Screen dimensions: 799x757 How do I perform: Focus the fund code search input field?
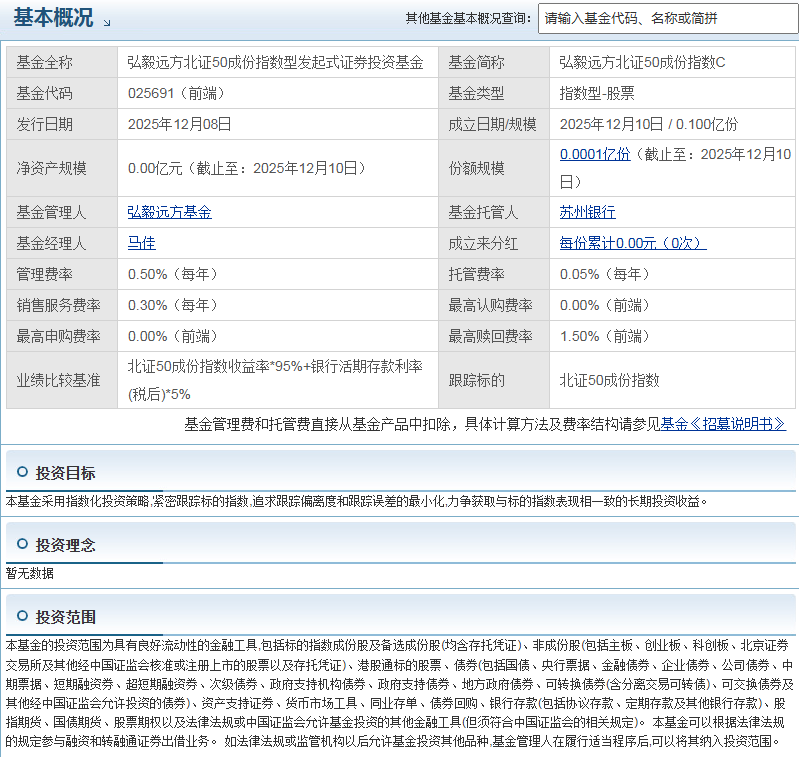coord(668,19)
